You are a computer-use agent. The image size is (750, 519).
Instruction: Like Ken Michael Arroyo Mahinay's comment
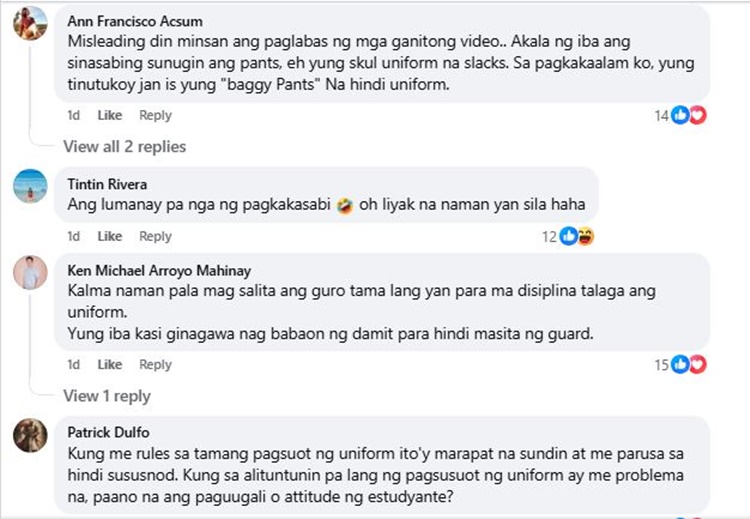pyautogui.click(x=110, y=365)
